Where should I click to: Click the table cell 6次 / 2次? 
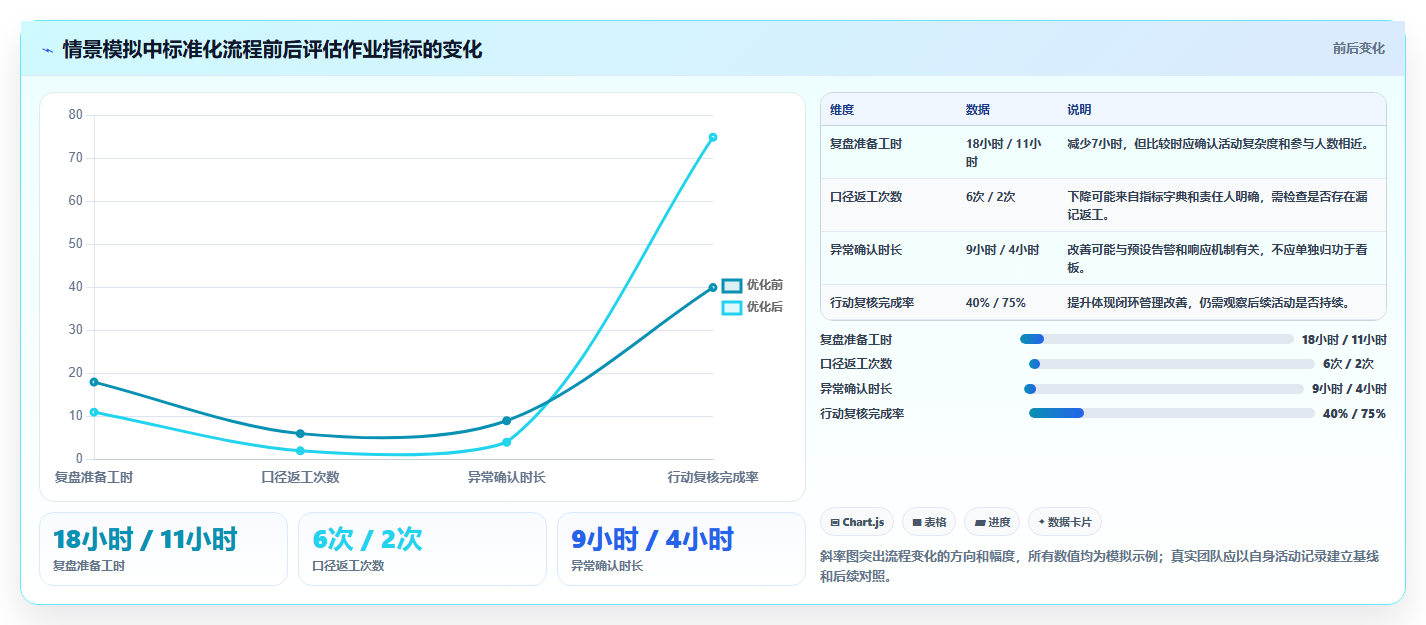click(x=990, y=197)
